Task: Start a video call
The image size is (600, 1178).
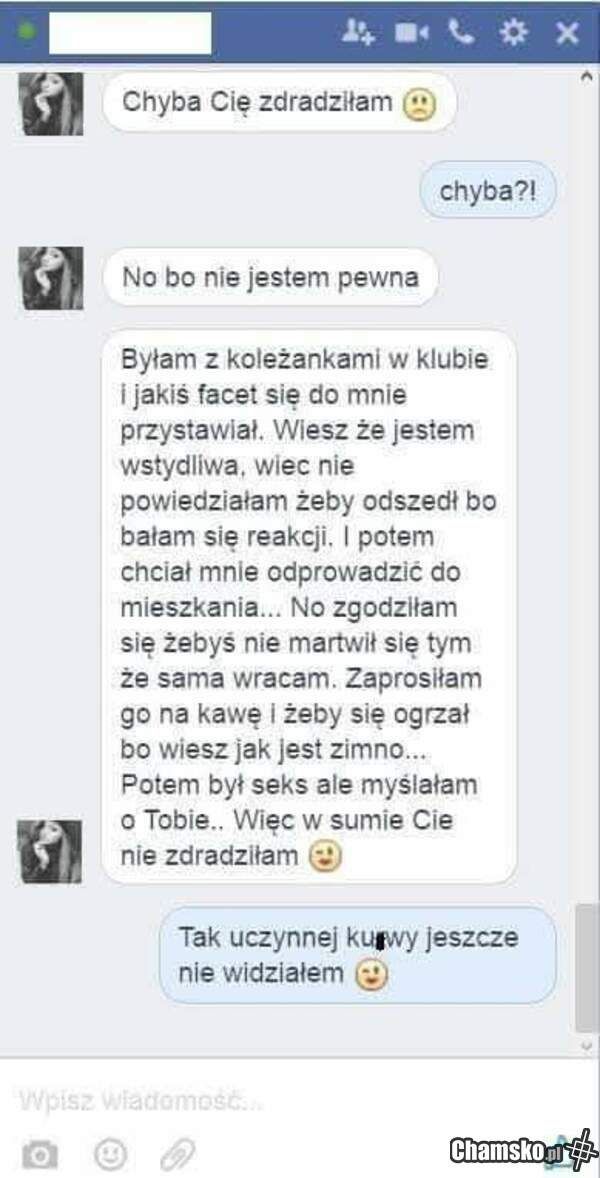Action: (x=411, y=32)
